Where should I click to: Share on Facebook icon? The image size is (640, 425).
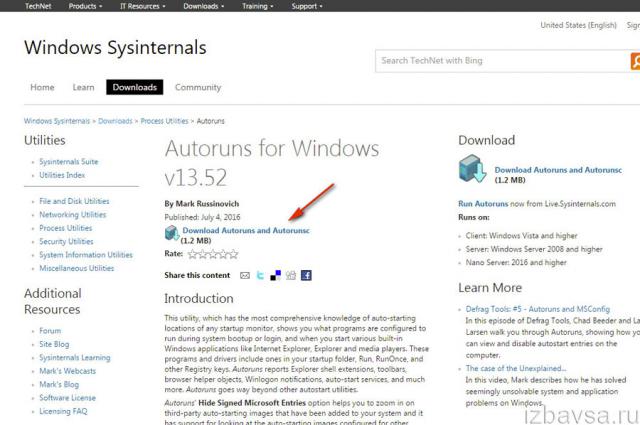point(306,276)
